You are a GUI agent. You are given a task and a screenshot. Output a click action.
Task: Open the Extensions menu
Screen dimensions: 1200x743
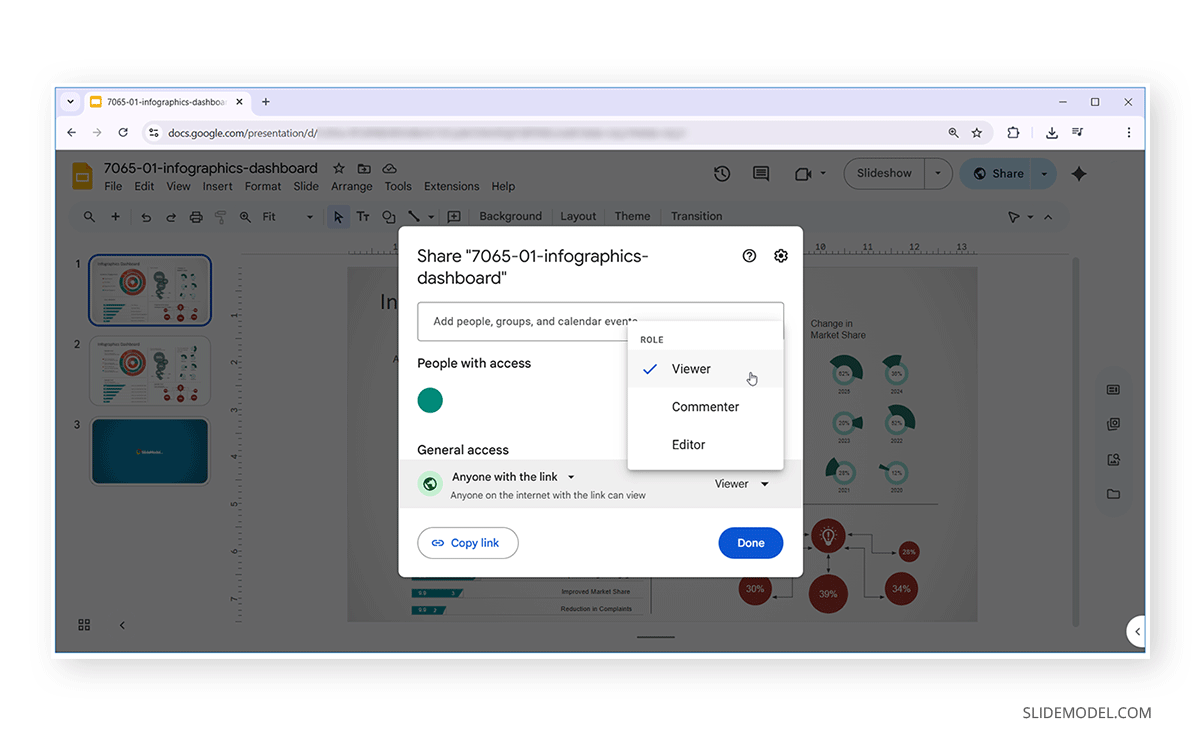coord(451,185)
